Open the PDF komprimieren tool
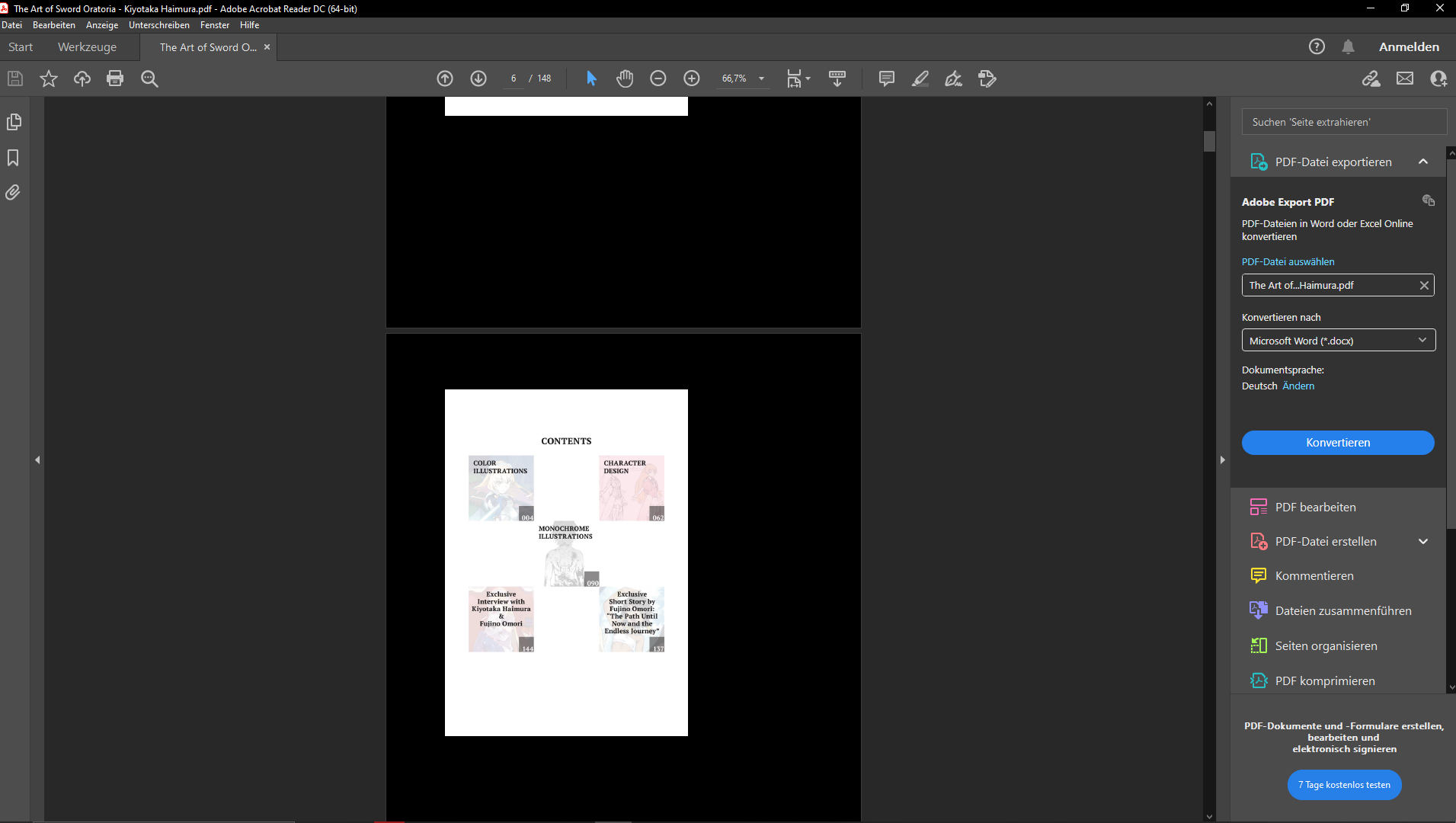Viewport: 1456px width, 823px height. [x=1324, y=680]
